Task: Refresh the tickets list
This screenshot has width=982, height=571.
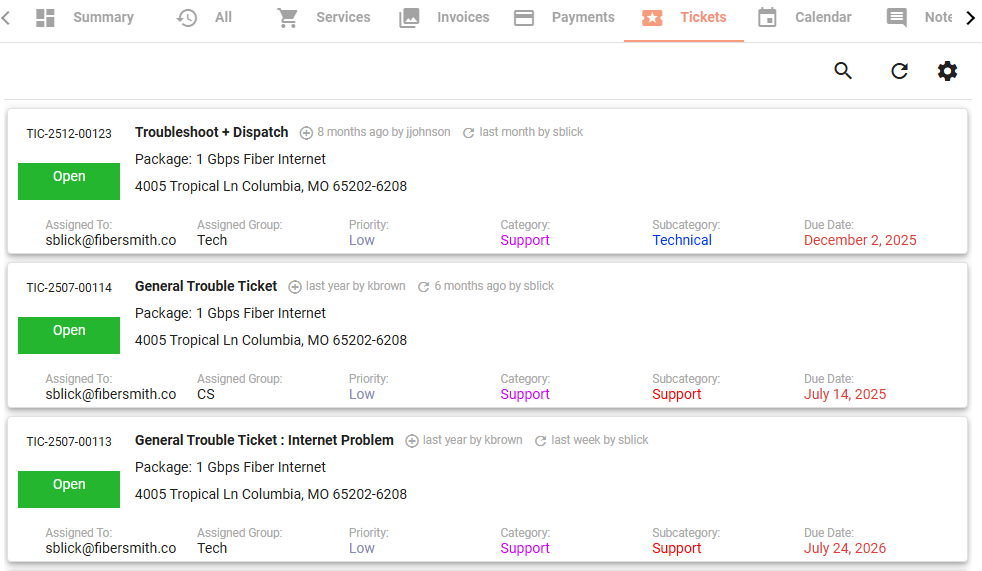Action: coord(899,71)
